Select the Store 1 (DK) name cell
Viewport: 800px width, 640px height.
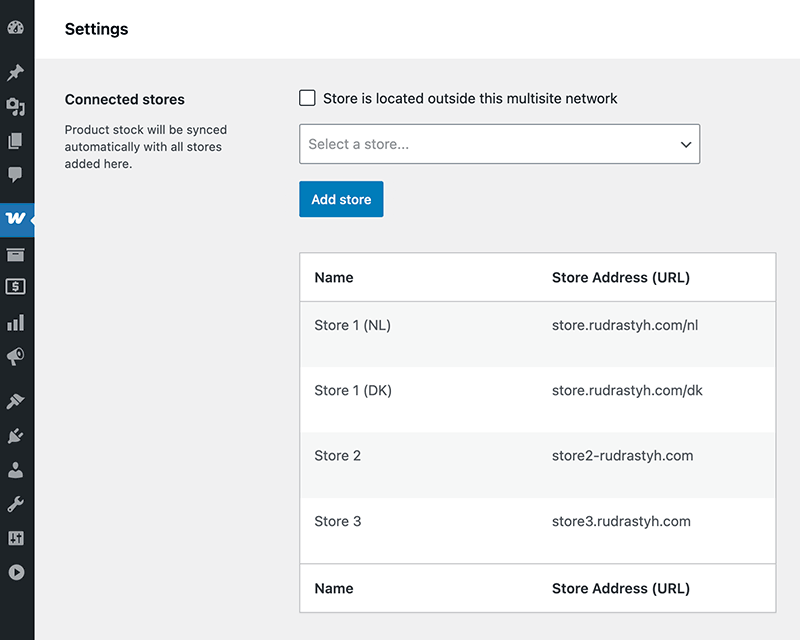pyautogui.click(x=353, y=390)
